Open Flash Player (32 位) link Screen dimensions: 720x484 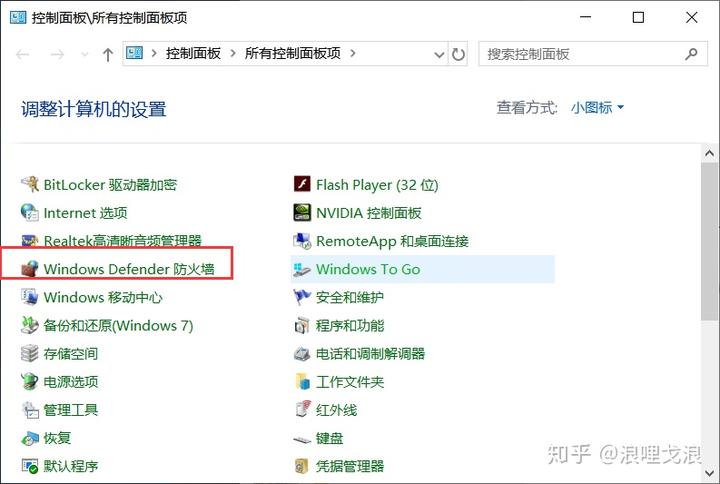tap(377, 185)
